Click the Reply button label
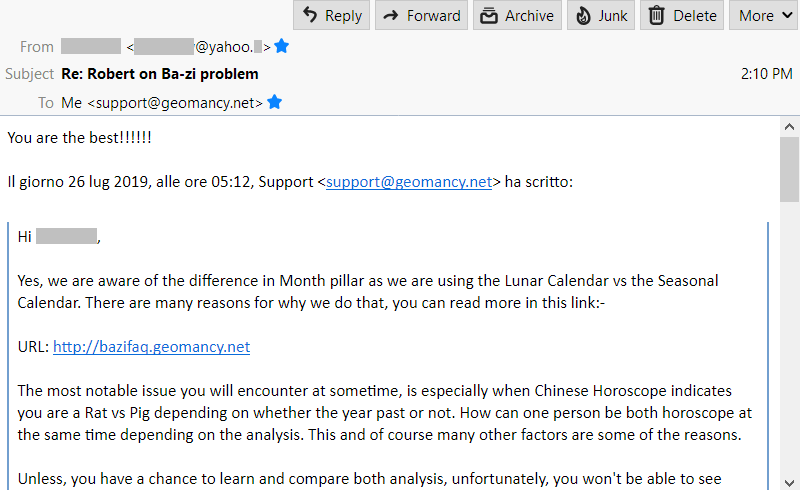 343,15
